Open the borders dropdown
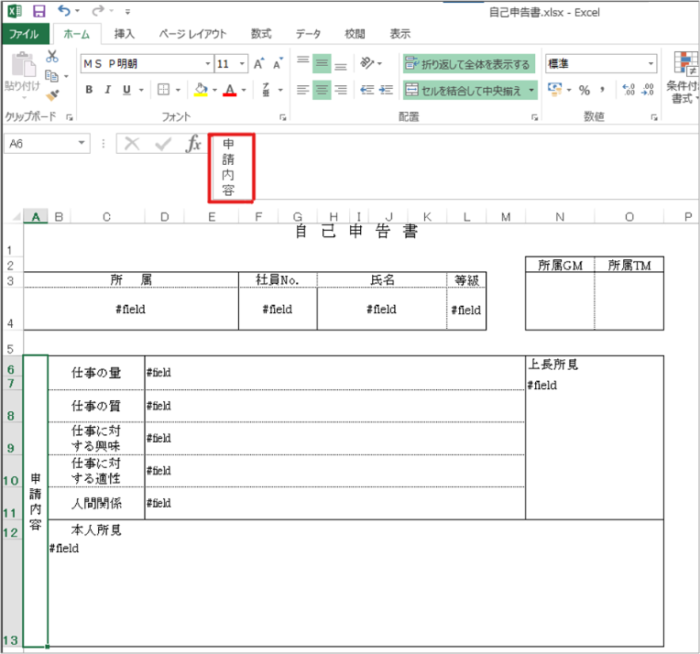 [178, 90]
